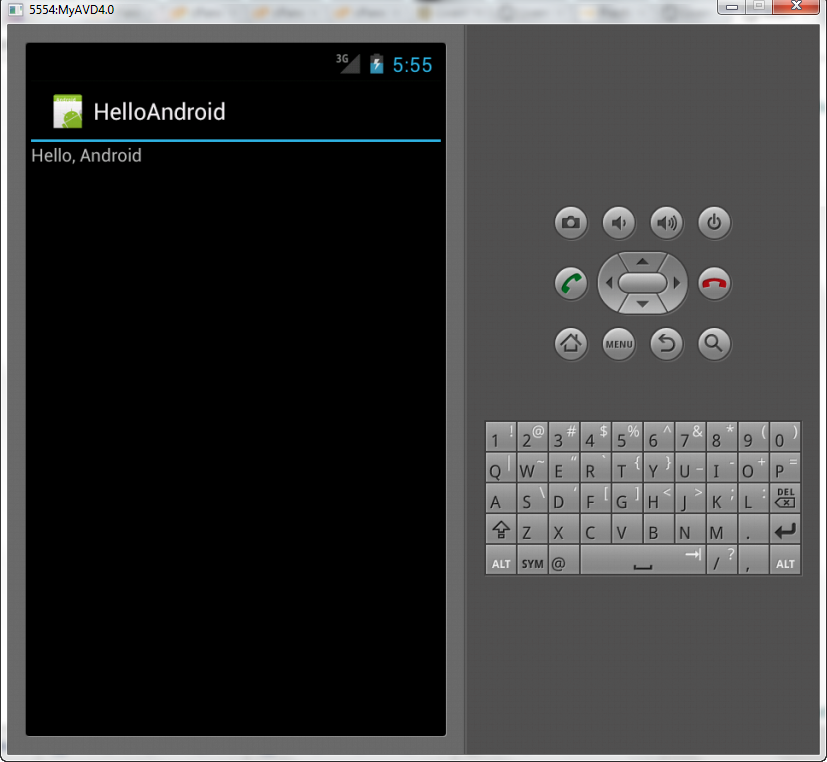Raise volume with the volume up button
The height and width of the screenshot is (762, 827).
click(667, 223)
